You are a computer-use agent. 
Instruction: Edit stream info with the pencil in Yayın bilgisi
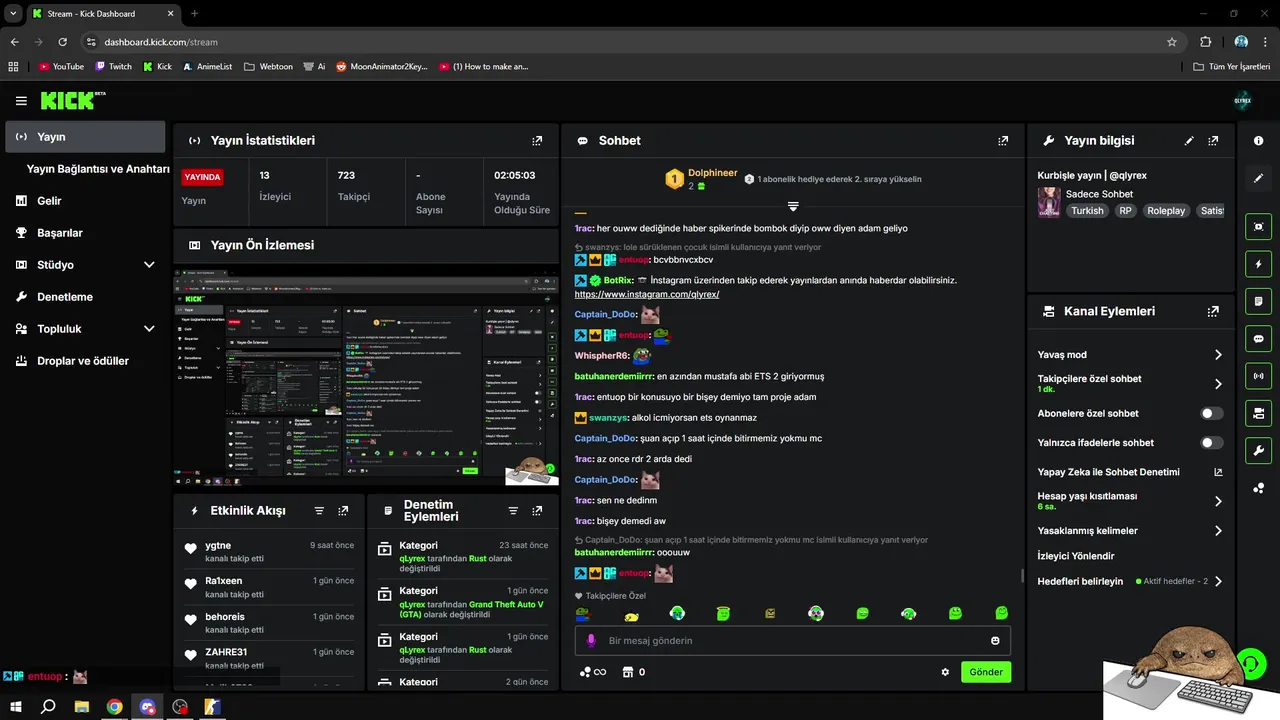point(1189,141)
